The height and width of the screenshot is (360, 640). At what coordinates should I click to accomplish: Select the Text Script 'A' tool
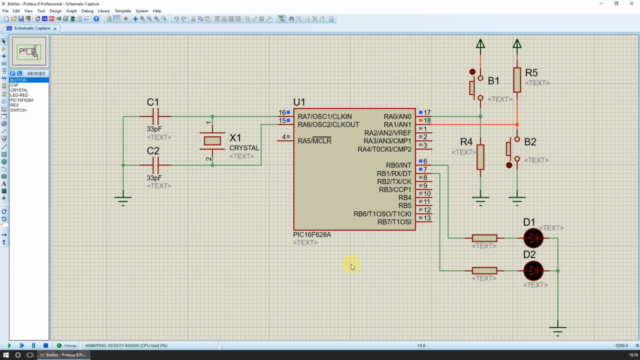[4, 184]
